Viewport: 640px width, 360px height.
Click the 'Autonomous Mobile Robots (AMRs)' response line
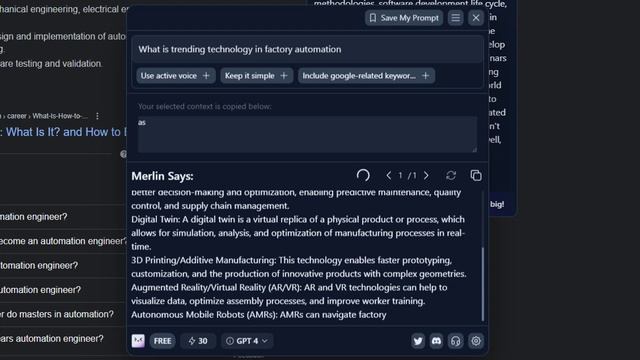point(259,315)
